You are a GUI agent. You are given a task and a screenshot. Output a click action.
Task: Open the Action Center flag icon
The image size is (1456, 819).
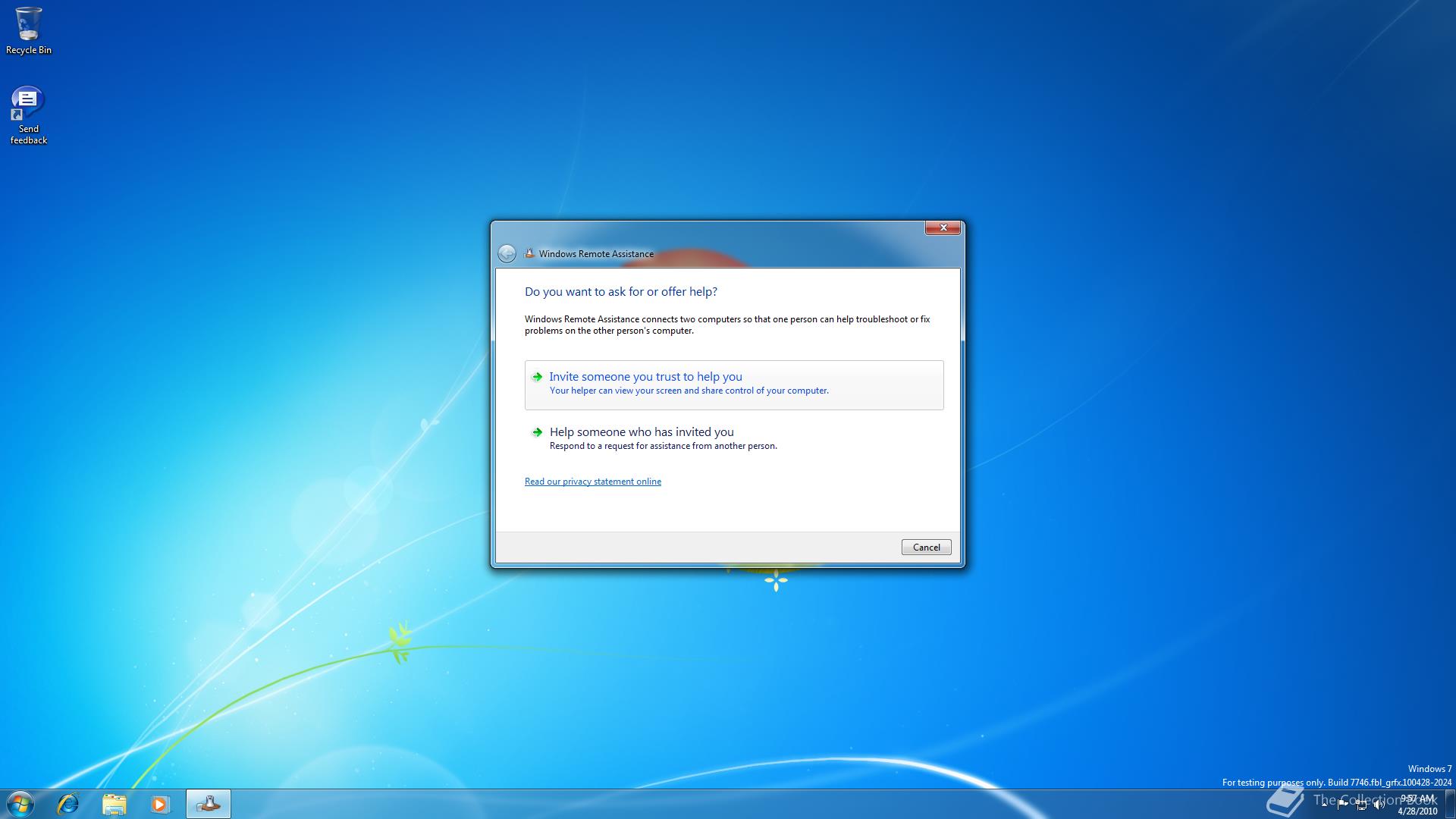click(1342, 805)
